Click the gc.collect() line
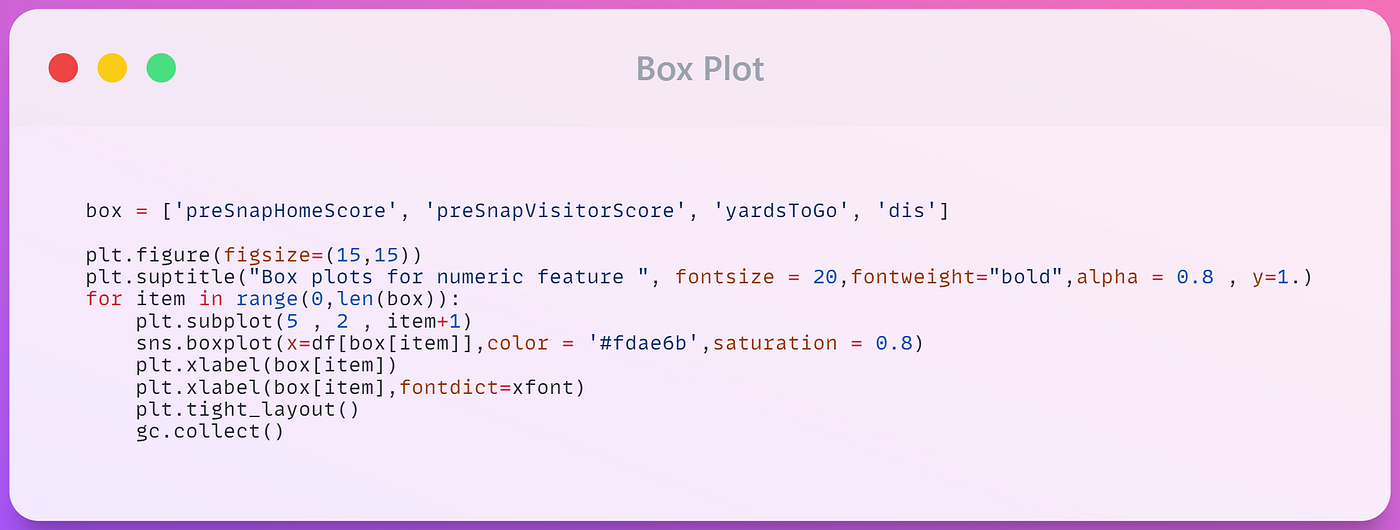This screenshot has width=1400, height=530. [210, 431]
